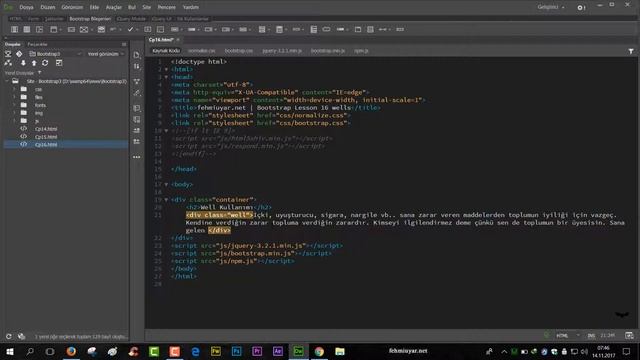Expand the js folder
The height and width of the screenshot is (360, 640).
(14, 121)
